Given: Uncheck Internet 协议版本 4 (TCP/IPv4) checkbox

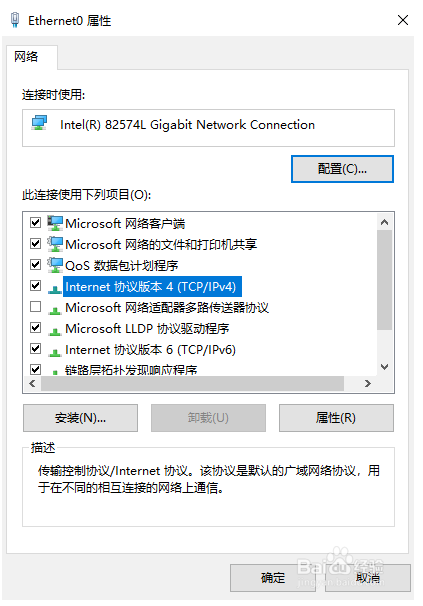Looking at the screenshot, I should pyautogui.click(x=36, y=286).
